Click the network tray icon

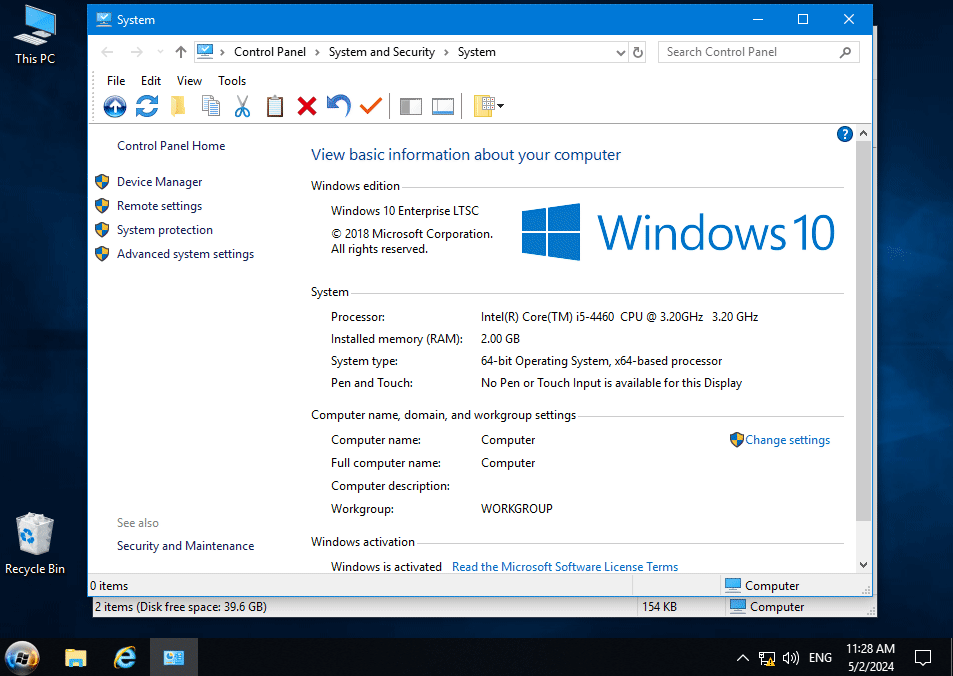(767, 658)
